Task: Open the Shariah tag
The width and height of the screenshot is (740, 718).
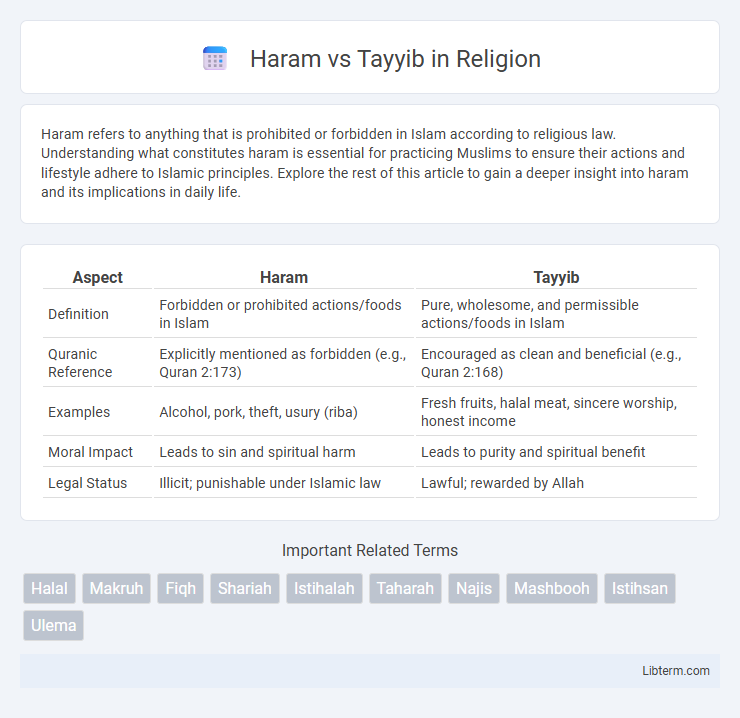Action: click(245, 588)
